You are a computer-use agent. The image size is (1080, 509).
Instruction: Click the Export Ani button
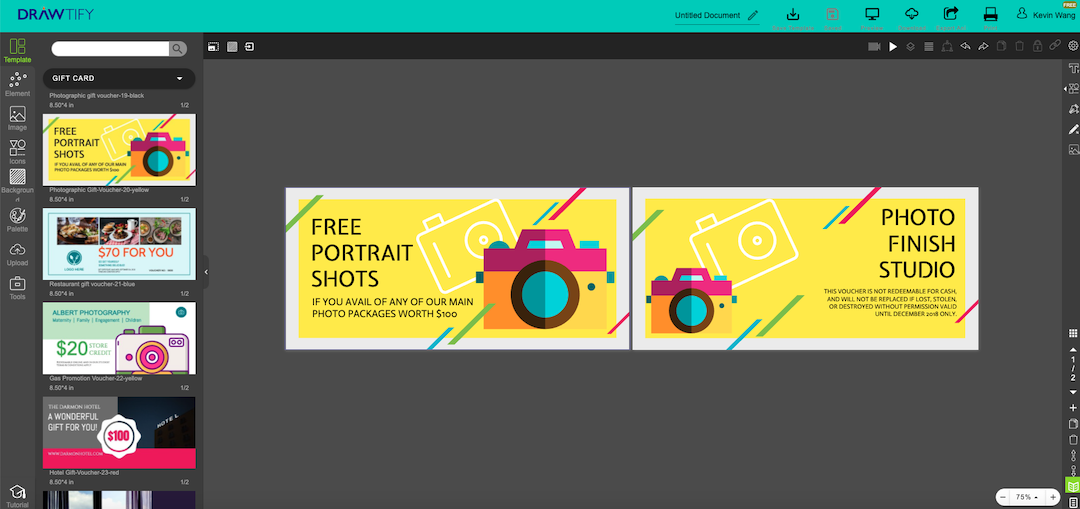(951, 18)
